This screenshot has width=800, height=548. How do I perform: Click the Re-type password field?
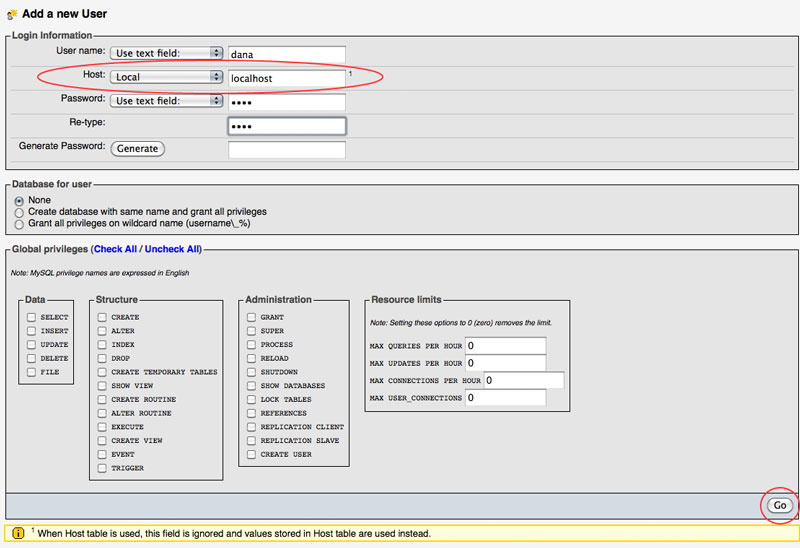[x=286, y=126]
